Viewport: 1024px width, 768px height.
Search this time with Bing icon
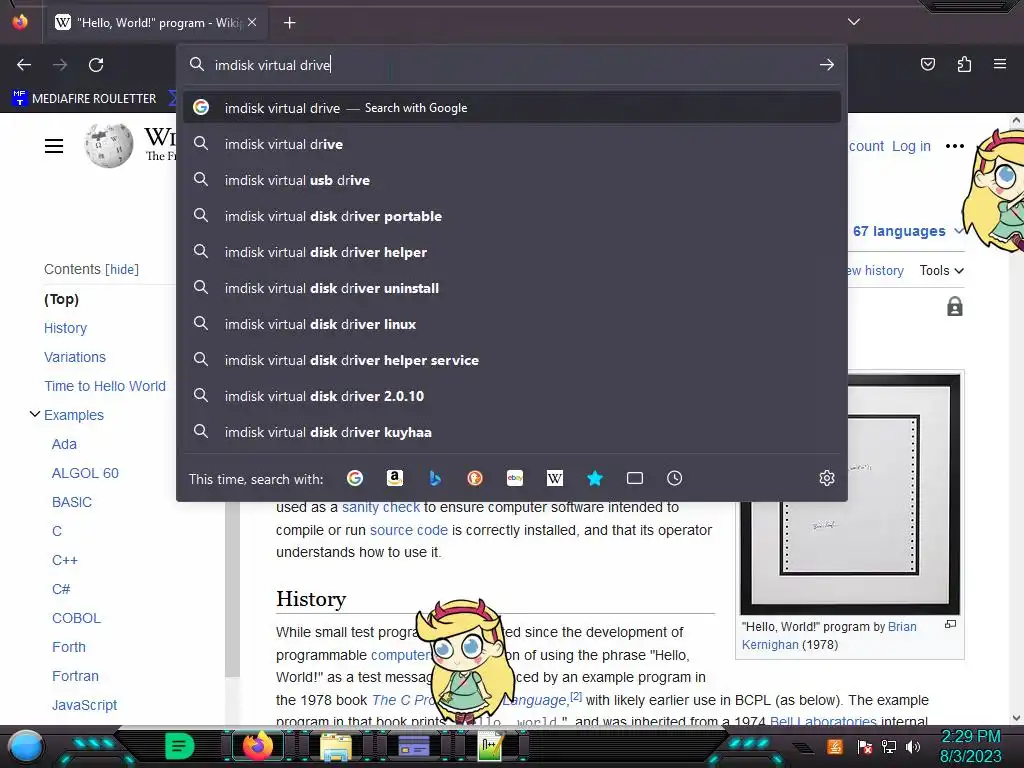point(435,478)
